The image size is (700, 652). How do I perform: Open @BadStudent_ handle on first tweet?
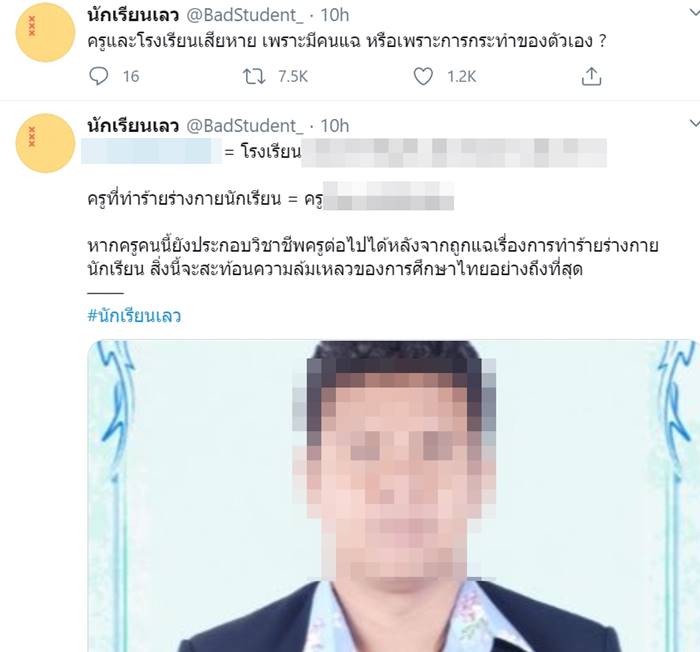[x=245, y=15]
